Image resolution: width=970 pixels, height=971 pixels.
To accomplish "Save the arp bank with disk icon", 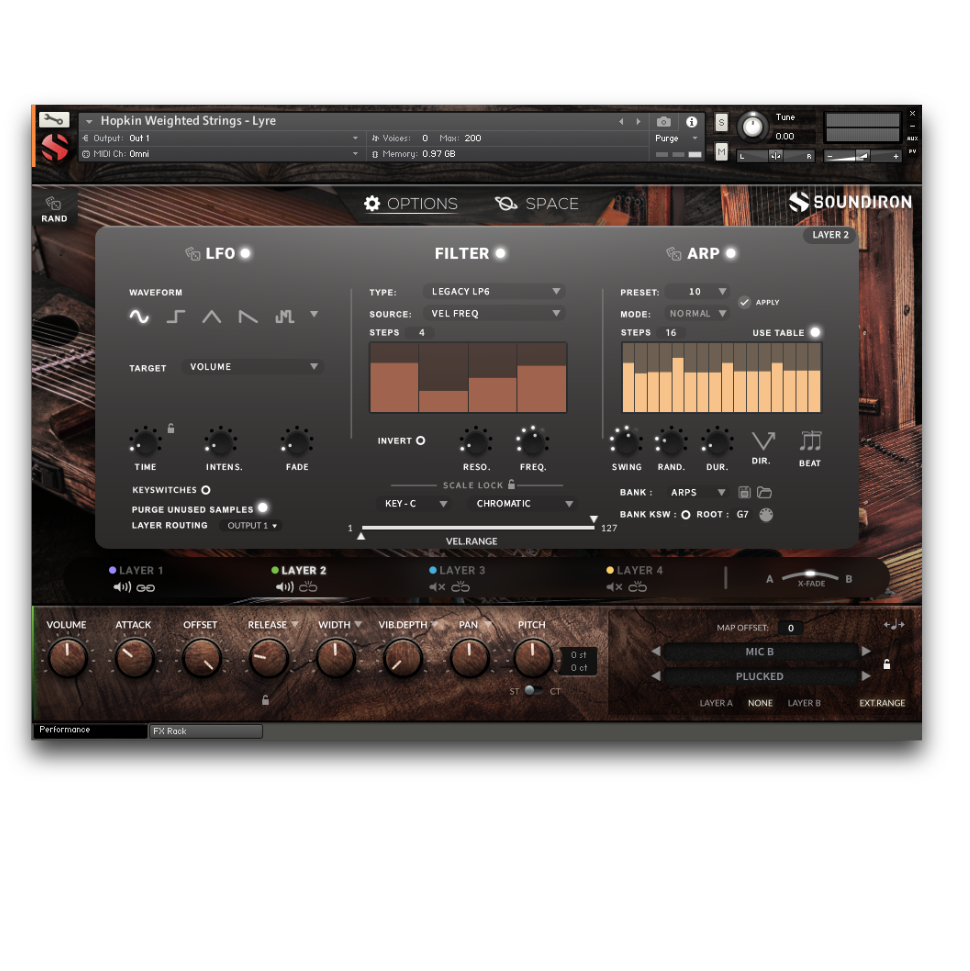I will (x=745, y=492).
